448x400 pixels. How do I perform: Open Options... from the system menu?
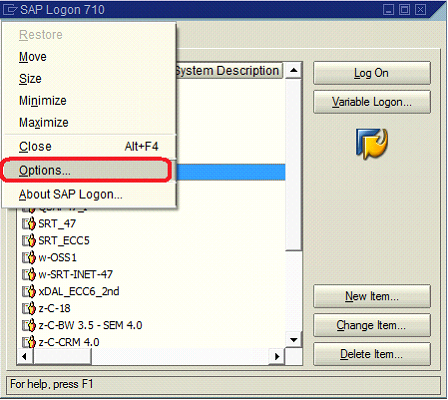pos(87,170)
